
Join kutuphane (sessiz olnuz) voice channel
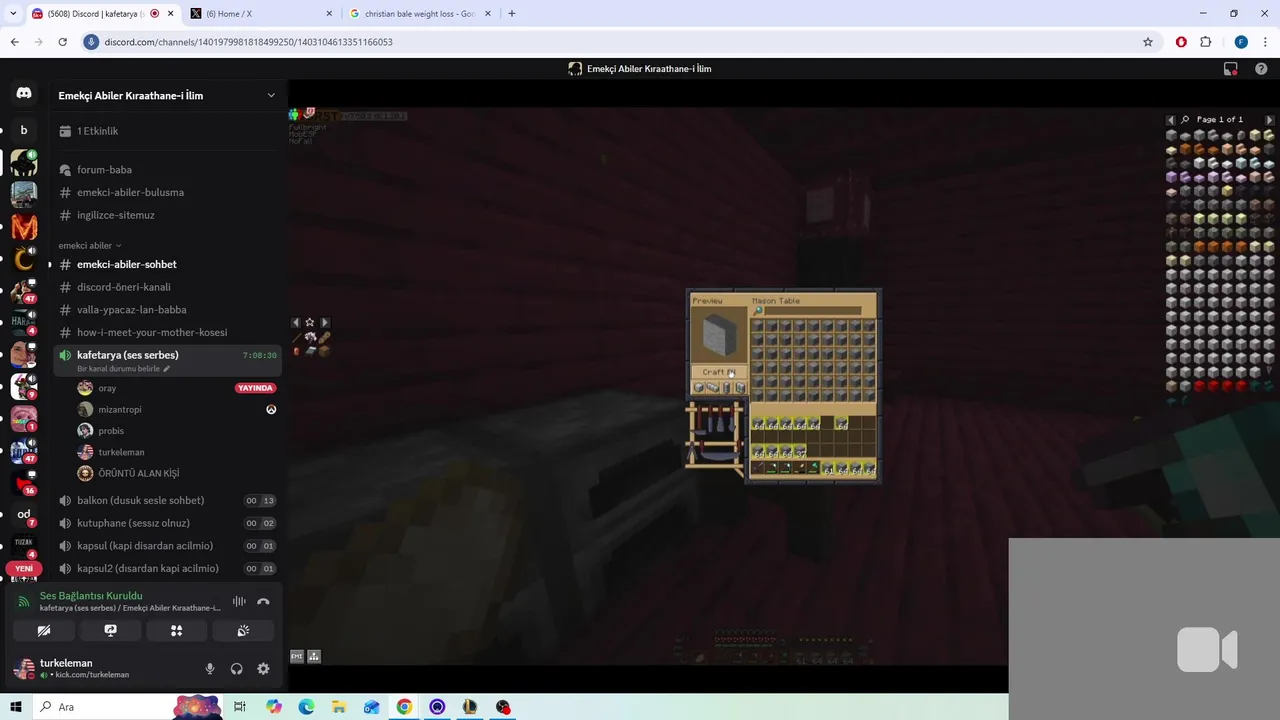click(x=166, y=523)
